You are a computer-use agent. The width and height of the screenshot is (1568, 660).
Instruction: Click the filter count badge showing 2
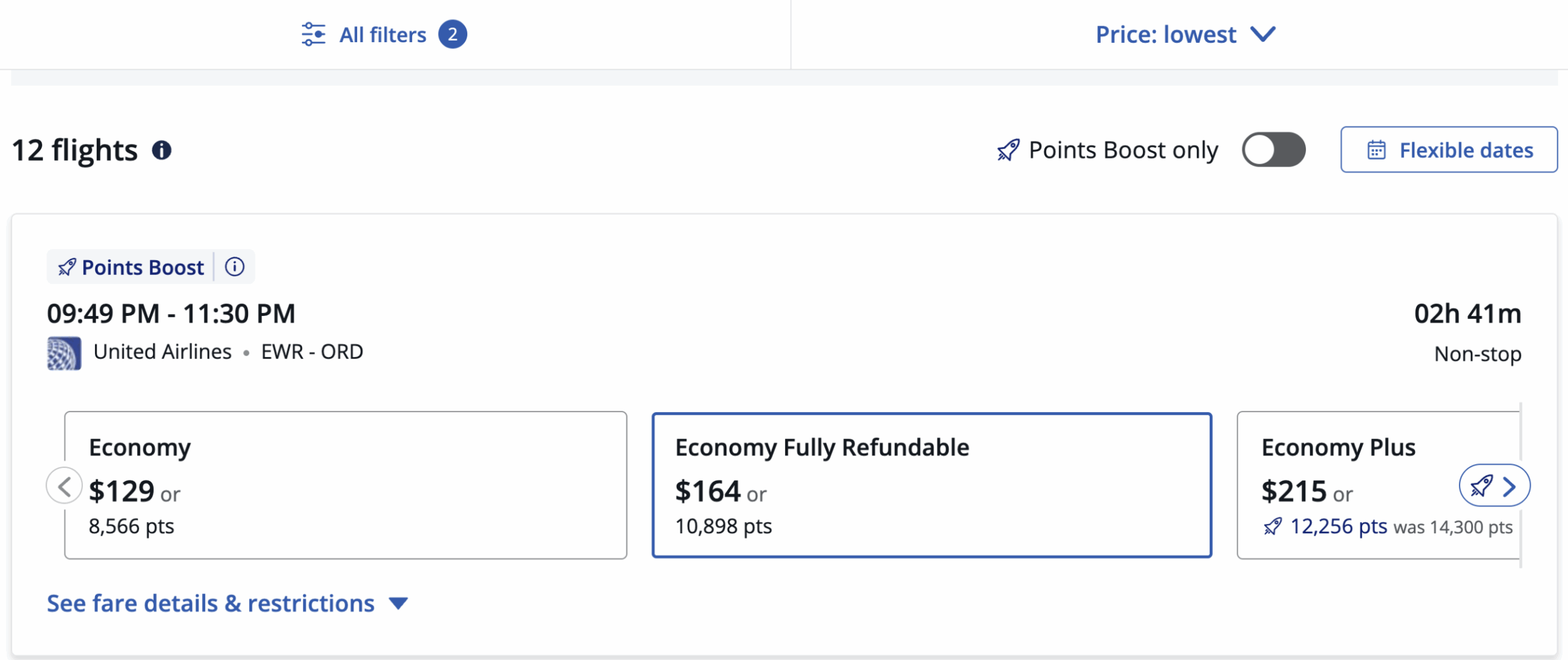(x=452, y=34)
